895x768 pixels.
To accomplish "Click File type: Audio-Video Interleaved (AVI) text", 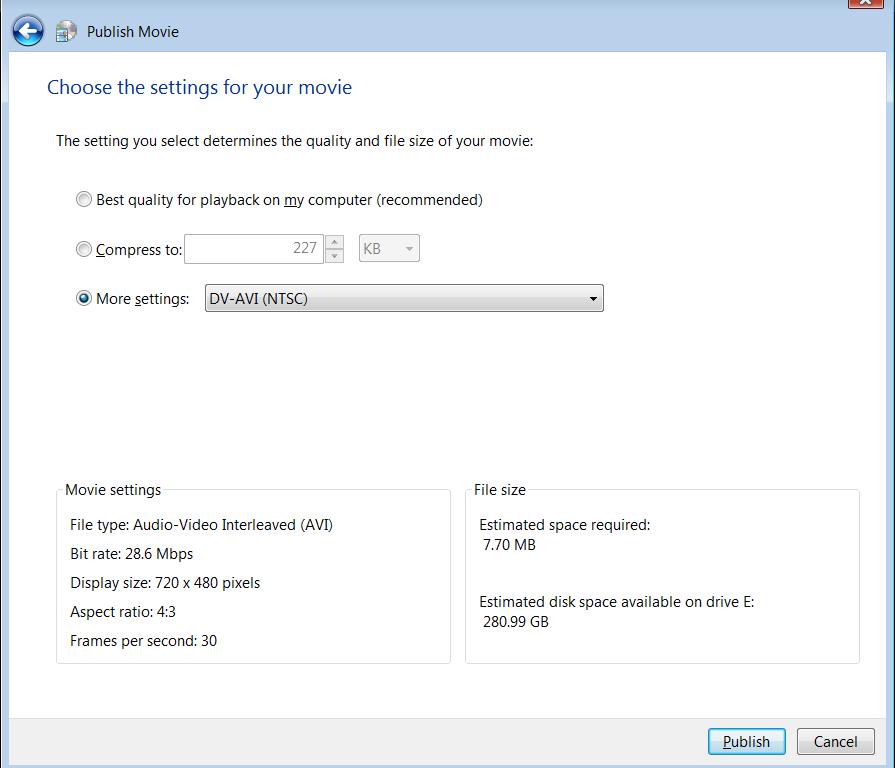I will 201,524.
